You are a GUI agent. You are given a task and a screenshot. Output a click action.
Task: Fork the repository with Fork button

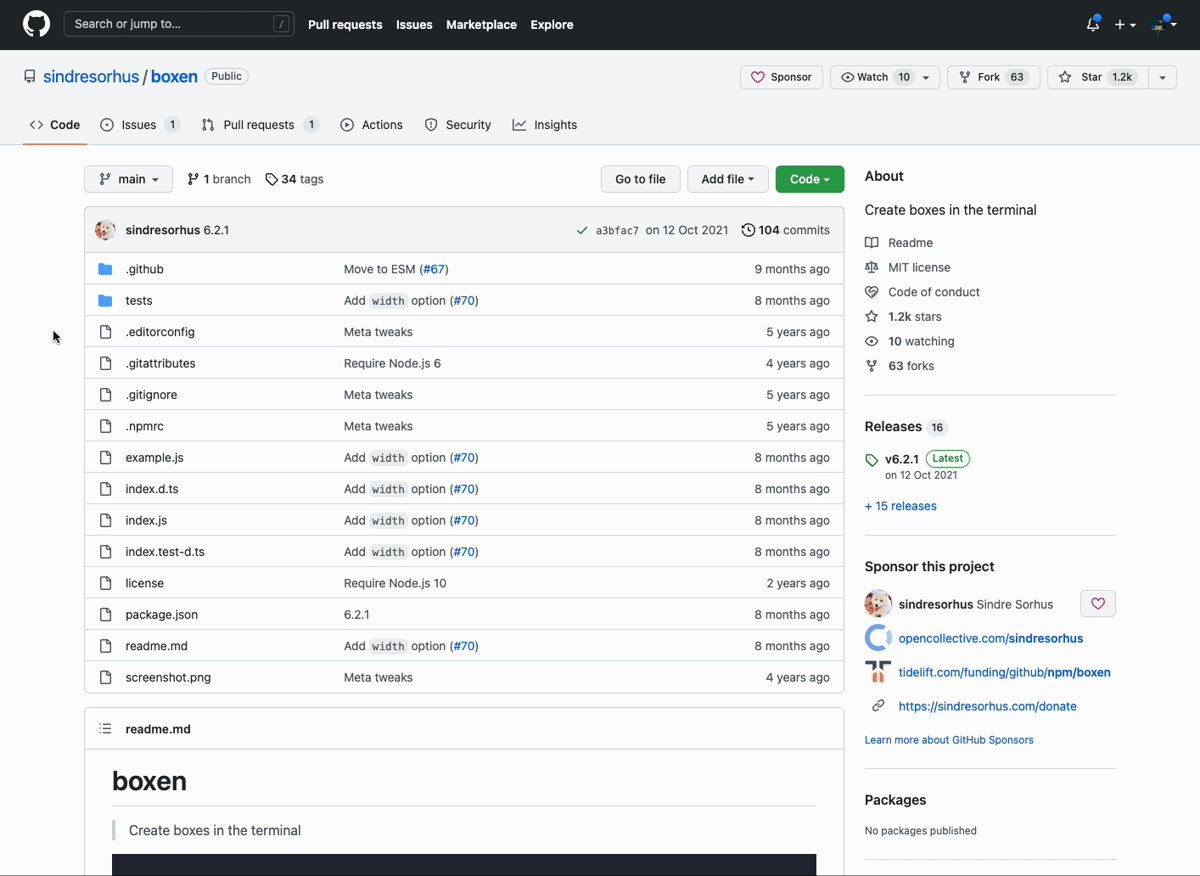[x=994, y=77]
